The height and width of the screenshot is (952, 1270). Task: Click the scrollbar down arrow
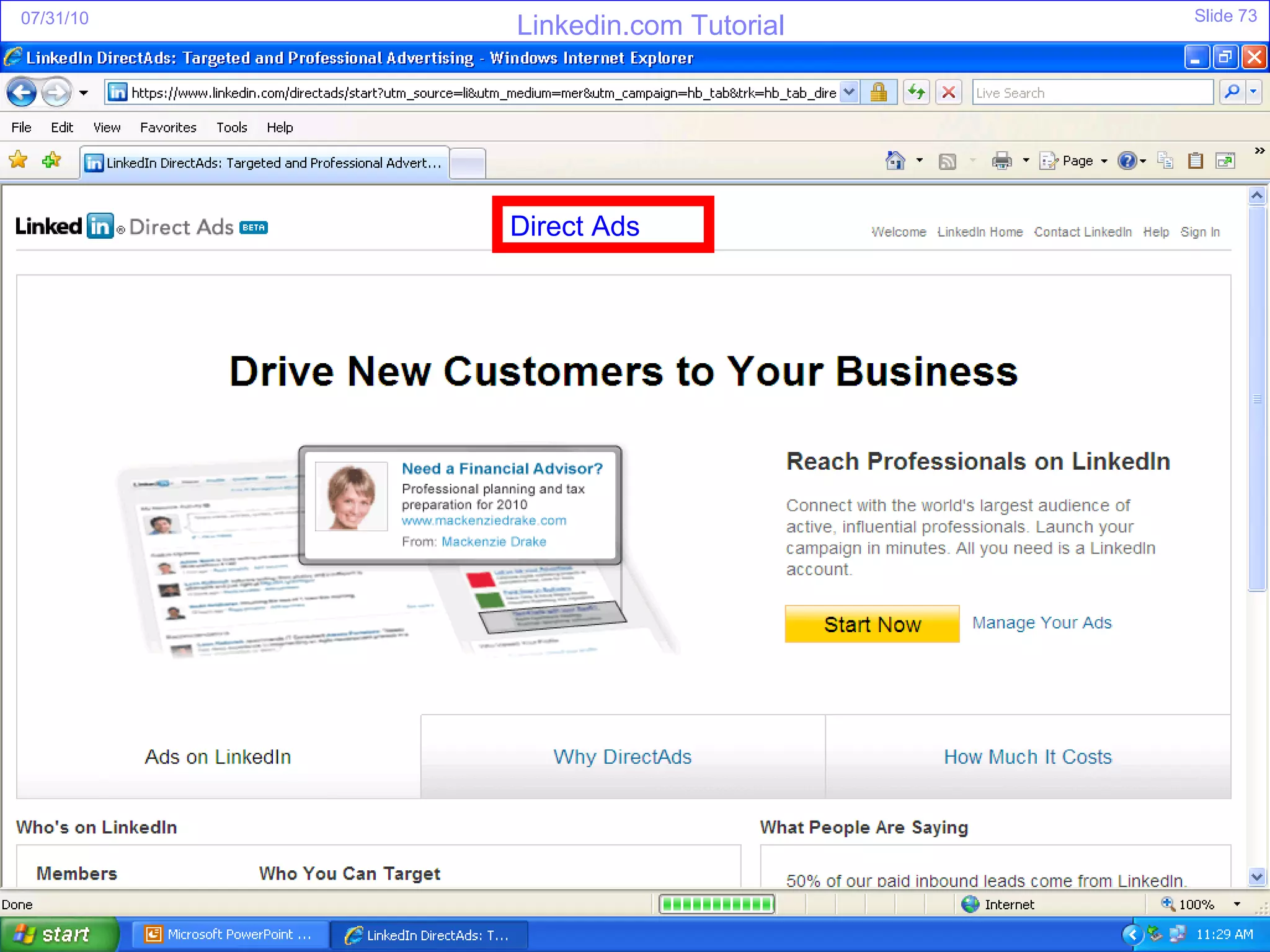tap(1257, 877)
